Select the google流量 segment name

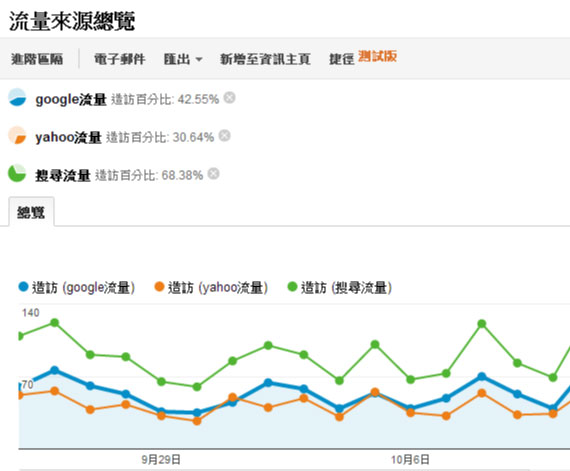pos(71,99)
